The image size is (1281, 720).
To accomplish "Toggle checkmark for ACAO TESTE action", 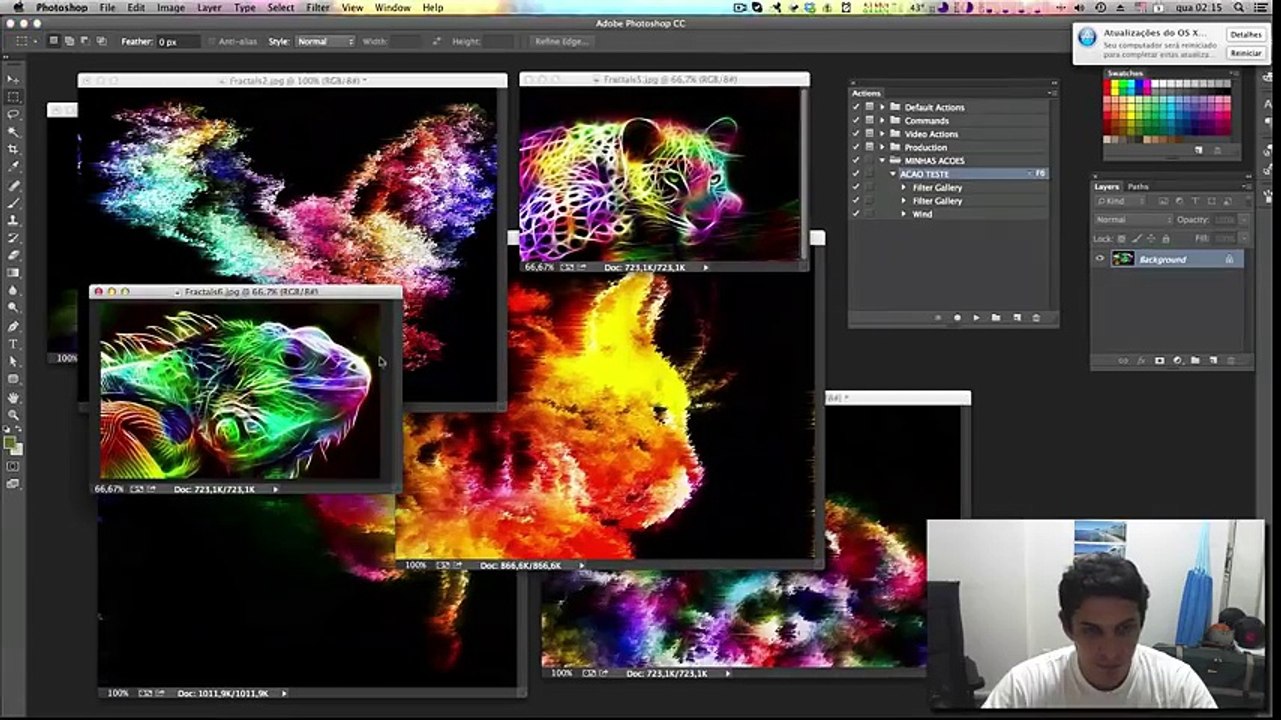I will (x=855, y=174).
